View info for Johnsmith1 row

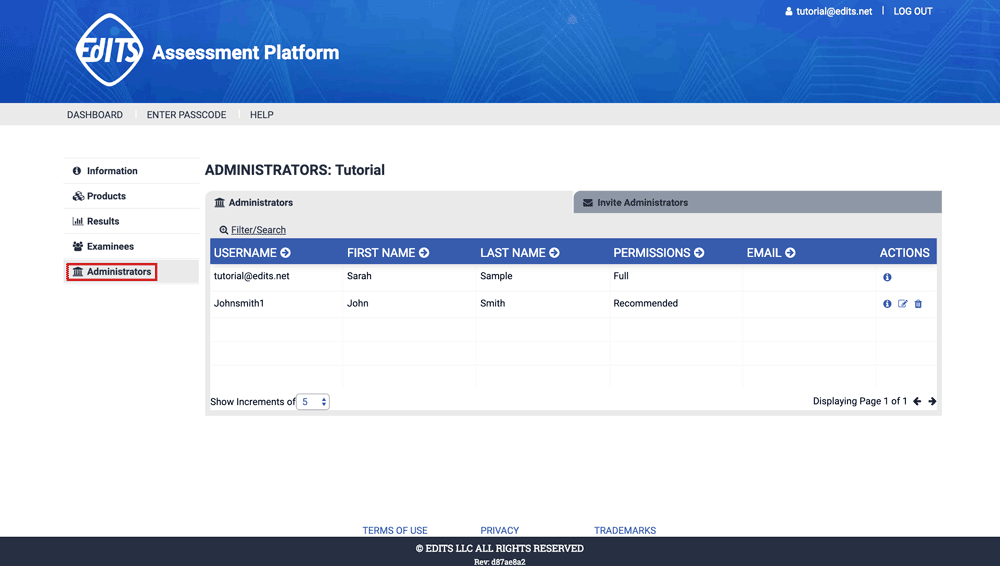click(x=887, y=304)
